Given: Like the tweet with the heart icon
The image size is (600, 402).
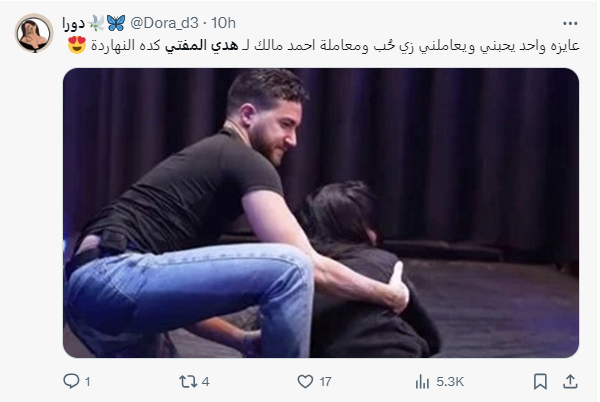Looking at the screenshot, I should click(x=305, y=381).
